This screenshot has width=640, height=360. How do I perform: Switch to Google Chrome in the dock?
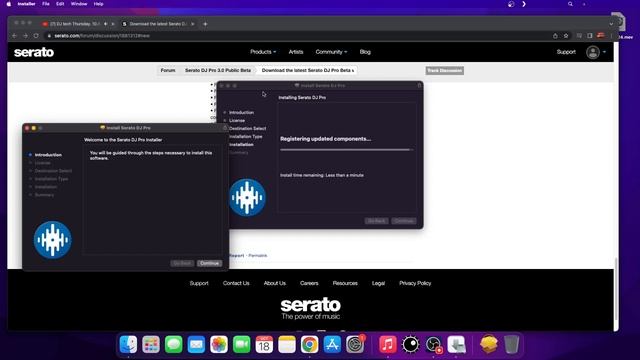(309, 344)
